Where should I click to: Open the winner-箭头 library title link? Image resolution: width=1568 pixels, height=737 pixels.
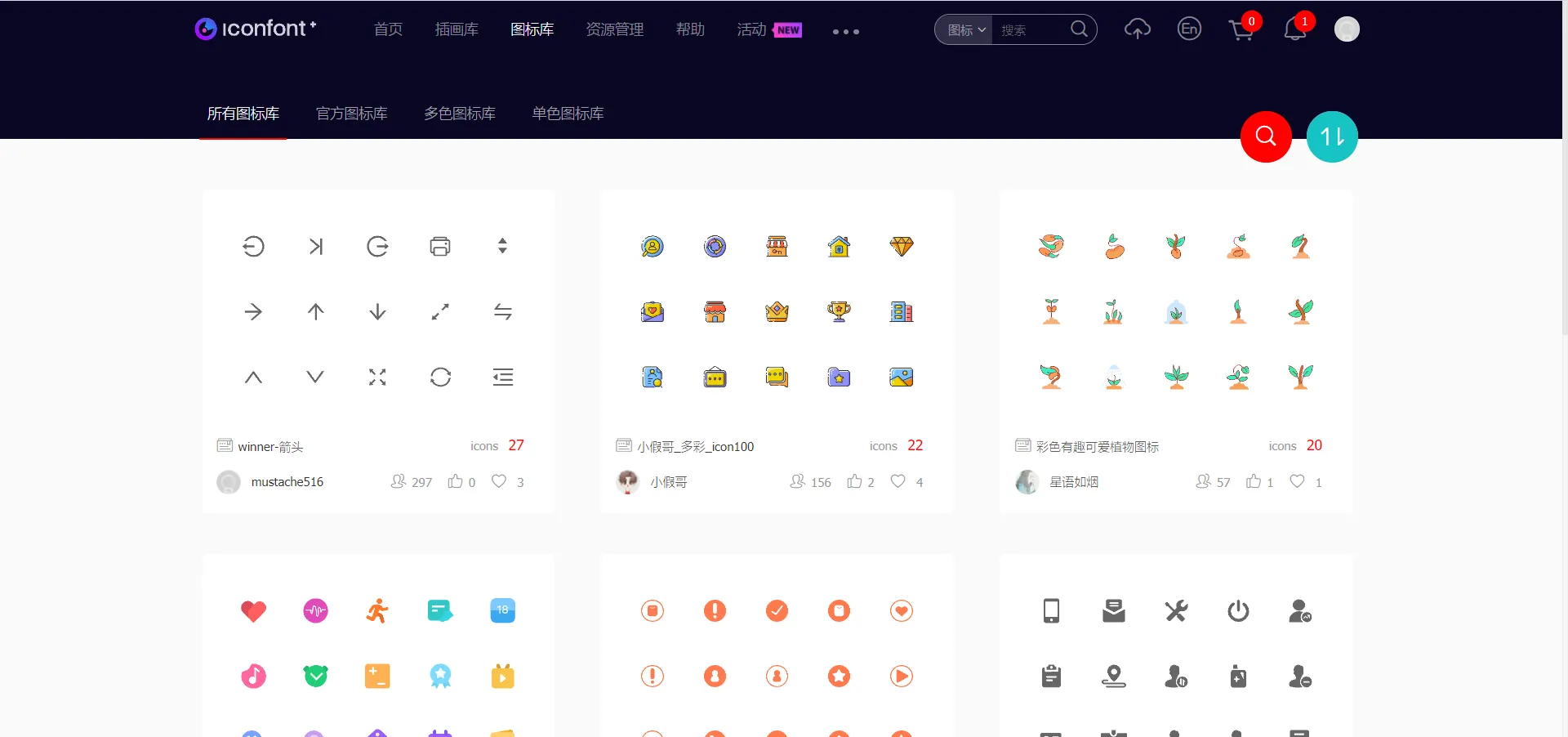pyautogui.click(x=270, y=447)
